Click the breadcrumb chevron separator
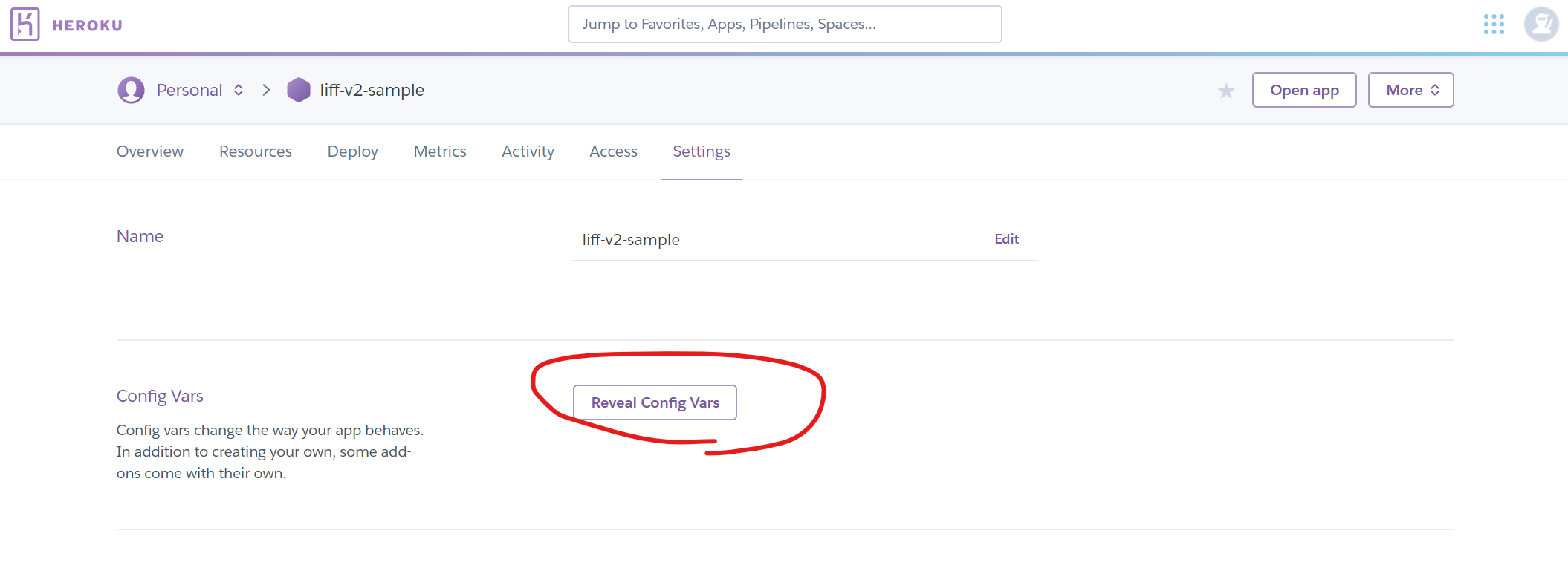Screen dimensions: 1568x571 [266, 90]
